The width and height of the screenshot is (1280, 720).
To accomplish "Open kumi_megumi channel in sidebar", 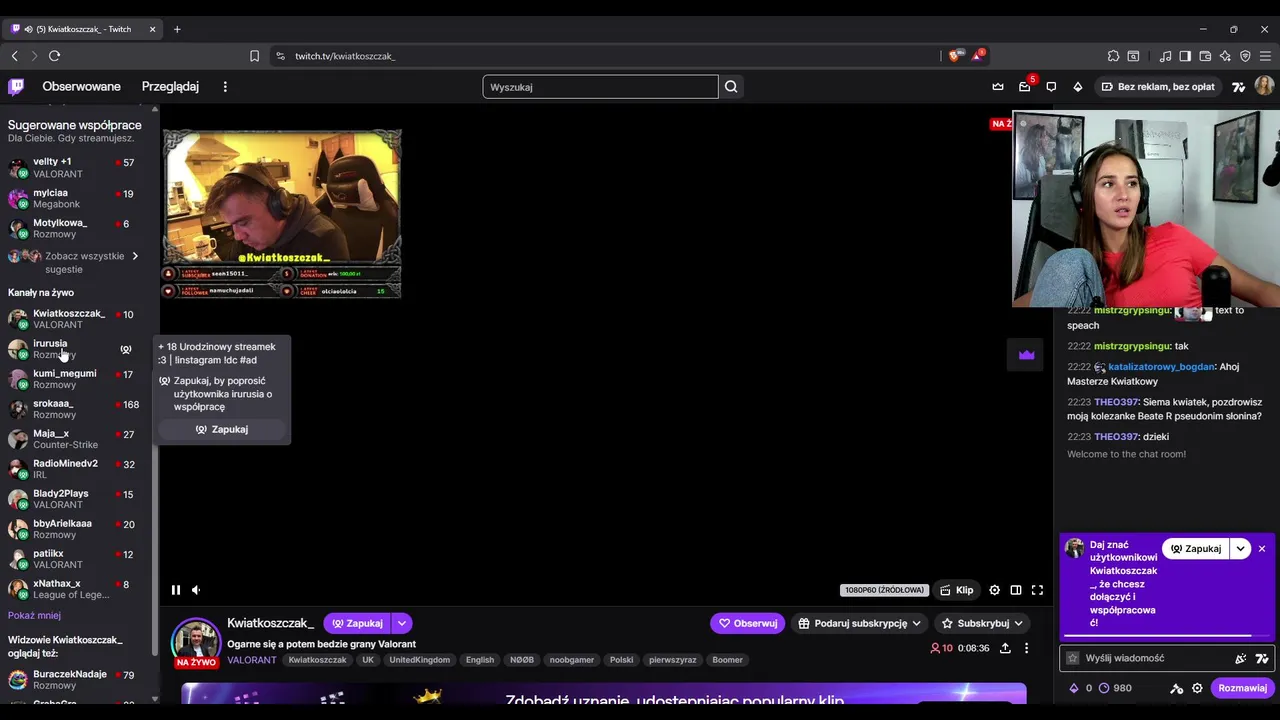I will click(76, 379).
